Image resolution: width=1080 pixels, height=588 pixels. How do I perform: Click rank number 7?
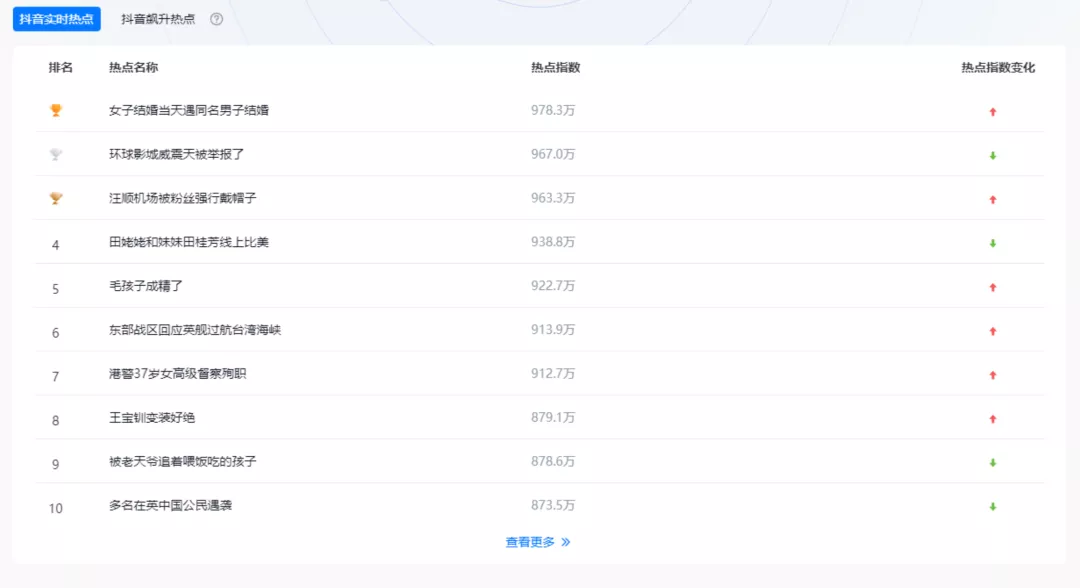tap(56, 377)
